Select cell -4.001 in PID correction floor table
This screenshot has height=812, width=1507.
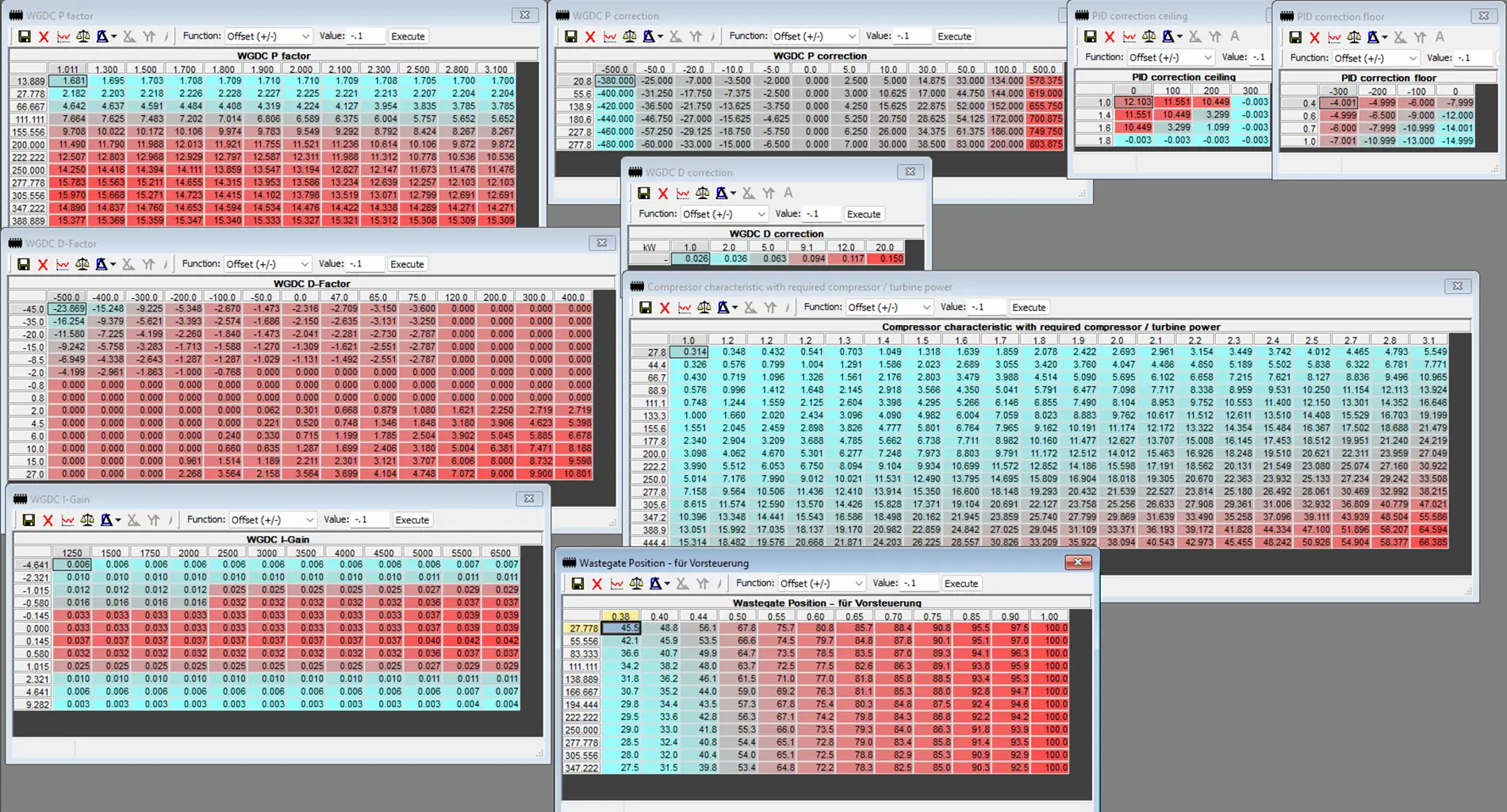pos(1339,103)
